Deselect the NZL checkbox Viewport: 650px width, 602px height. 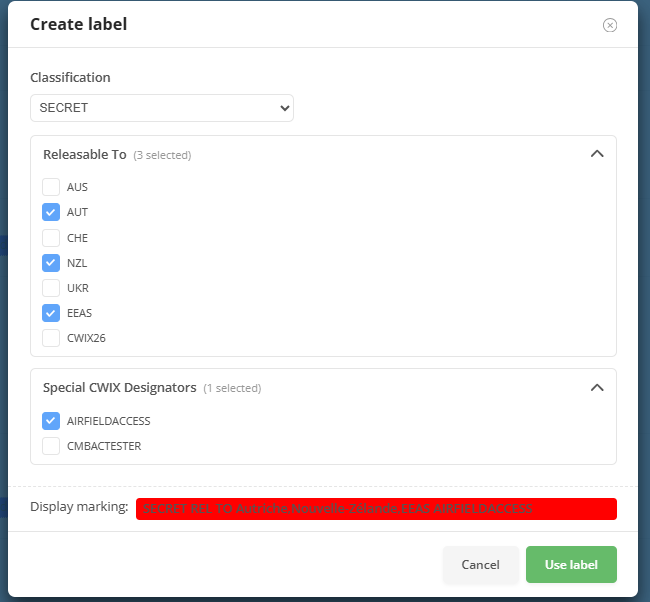click(51, 263)
